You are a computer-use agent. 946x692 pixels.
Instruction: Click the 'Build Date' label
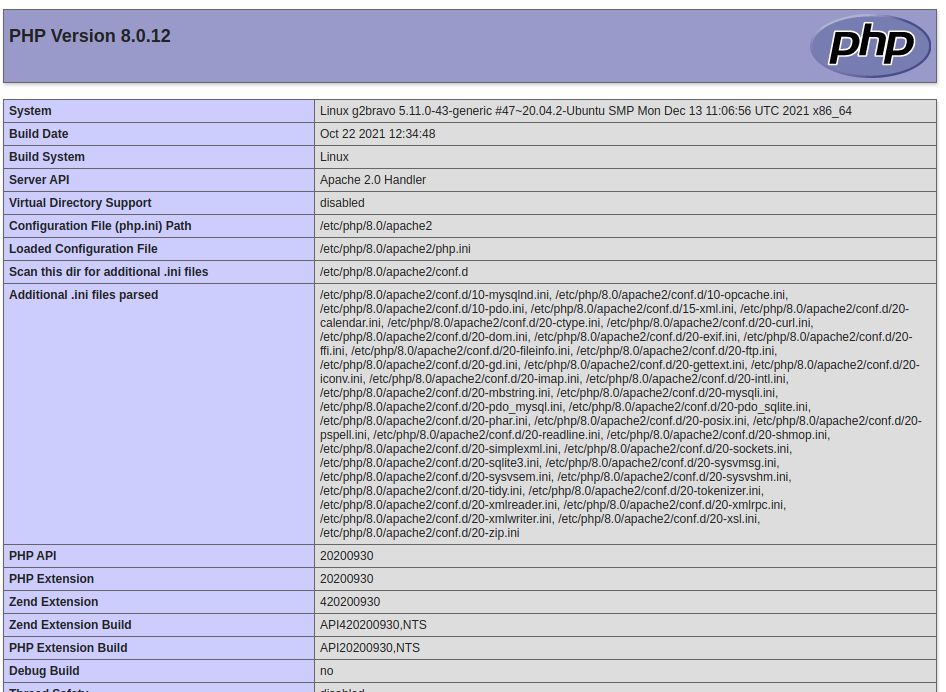click(x=39, y=134)
